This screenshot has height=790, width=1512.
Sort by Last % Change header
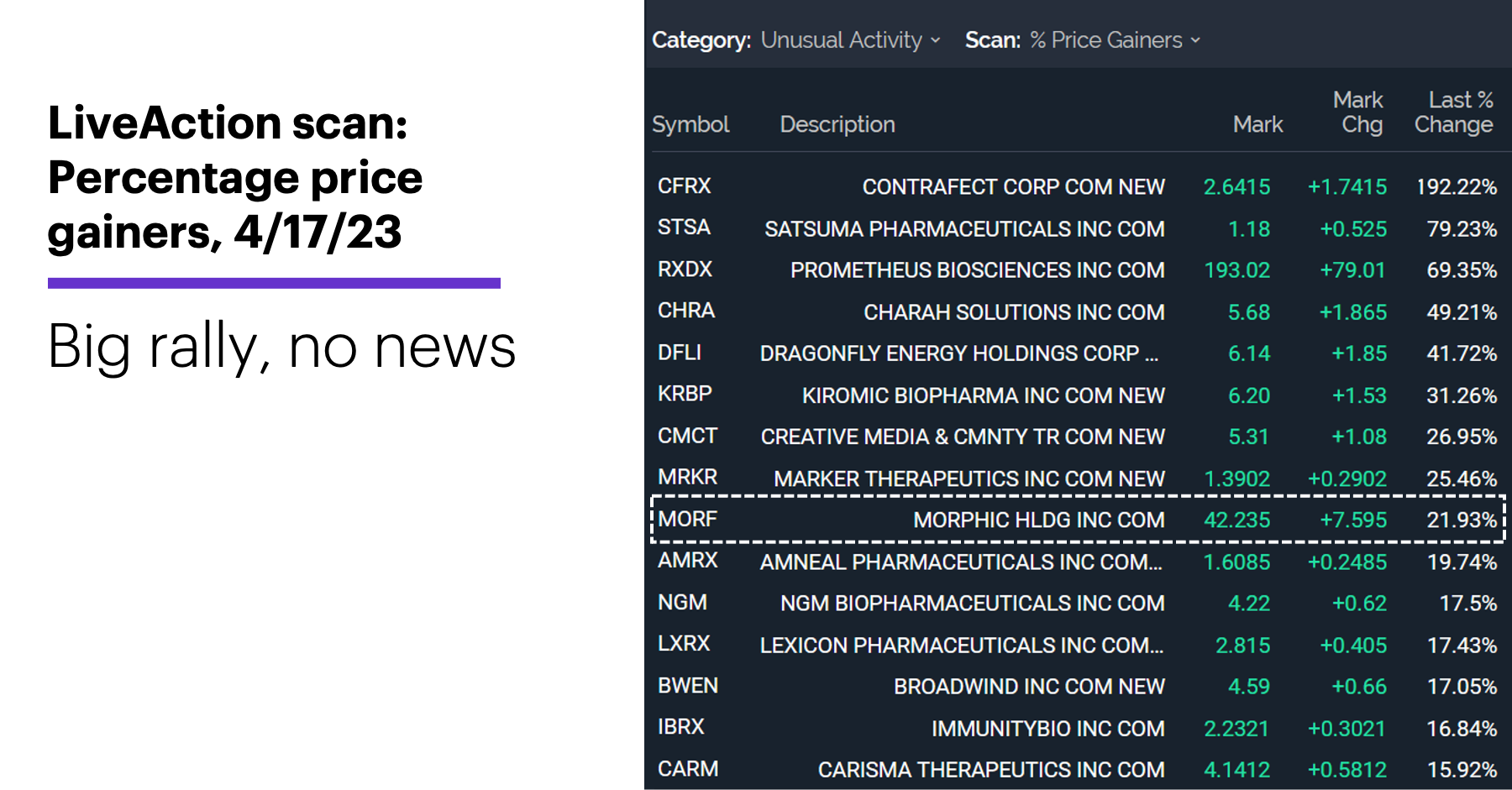[x=1455, y=112]
